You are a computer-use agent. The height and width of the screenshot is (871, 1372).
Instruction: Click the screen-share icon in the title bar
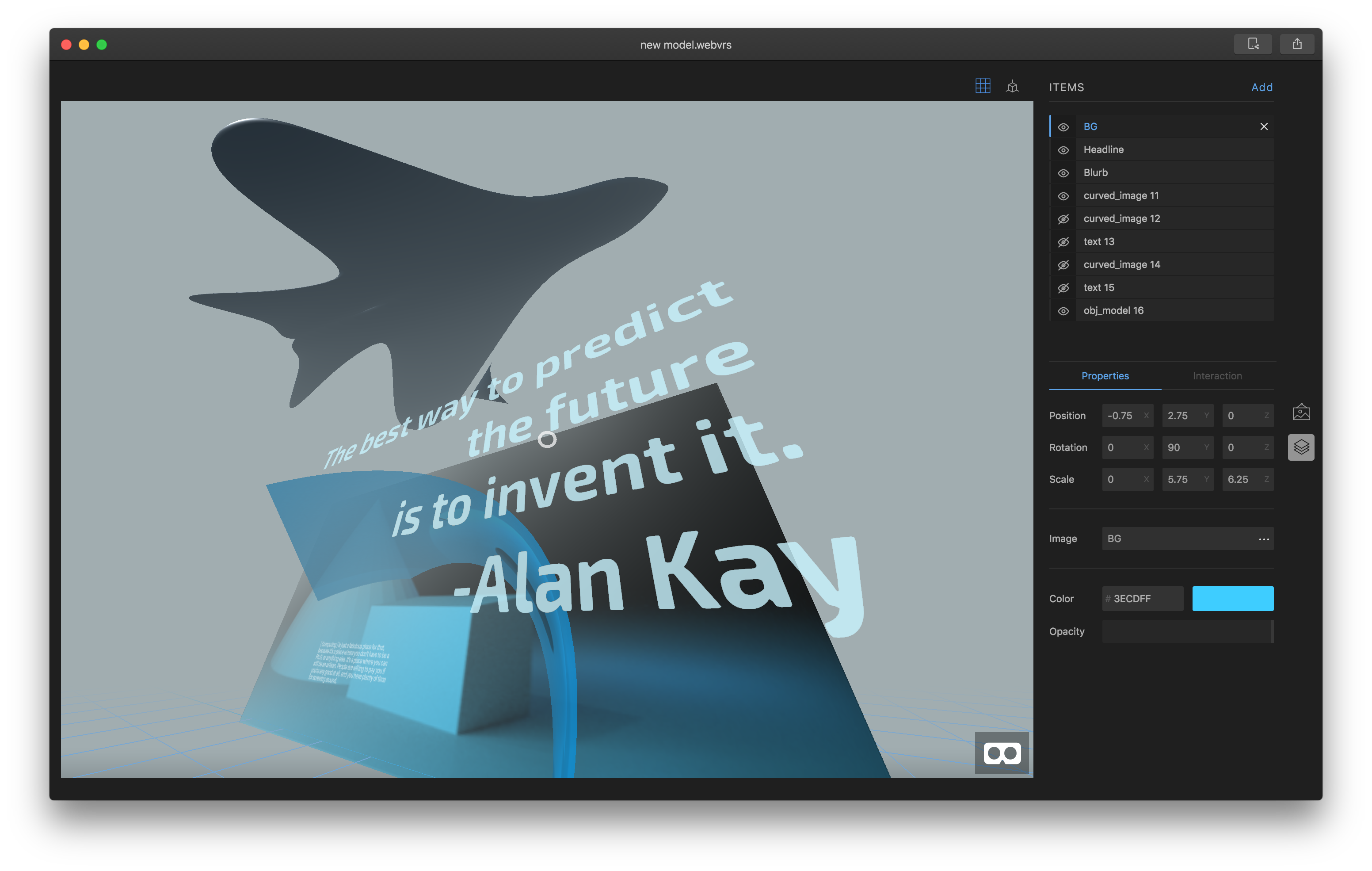pyautogui.click(x=1253, y=44)
